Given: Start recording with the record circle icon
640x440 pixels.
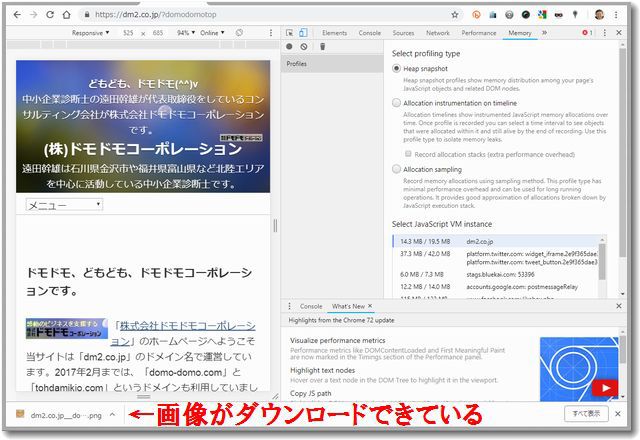Looking at the screenshot, I should coord(289,47).
